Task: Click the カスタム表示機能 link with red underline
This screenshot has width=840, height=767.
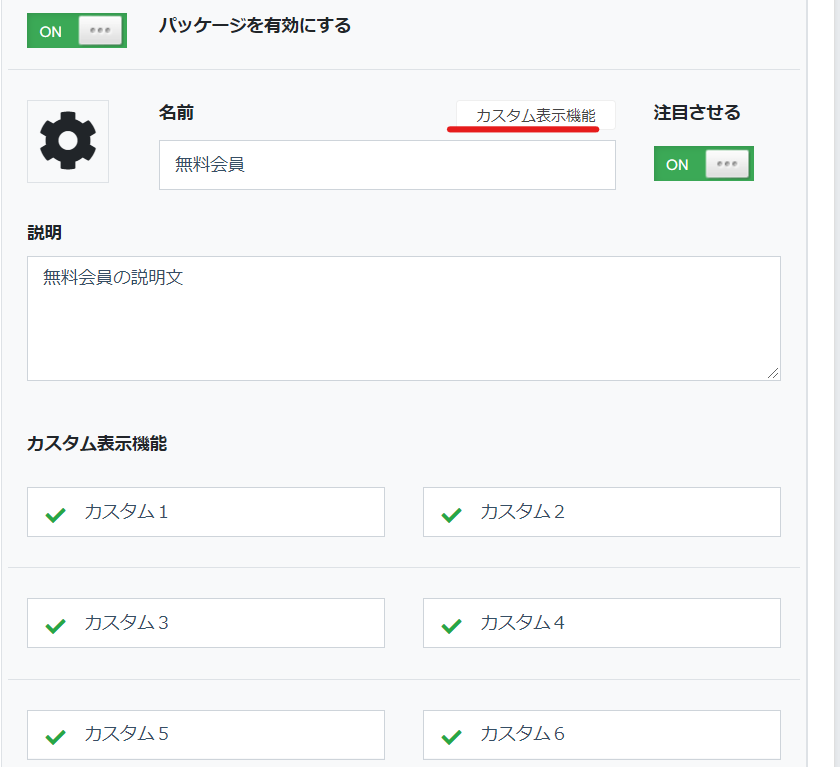Action: pos(536,115)
